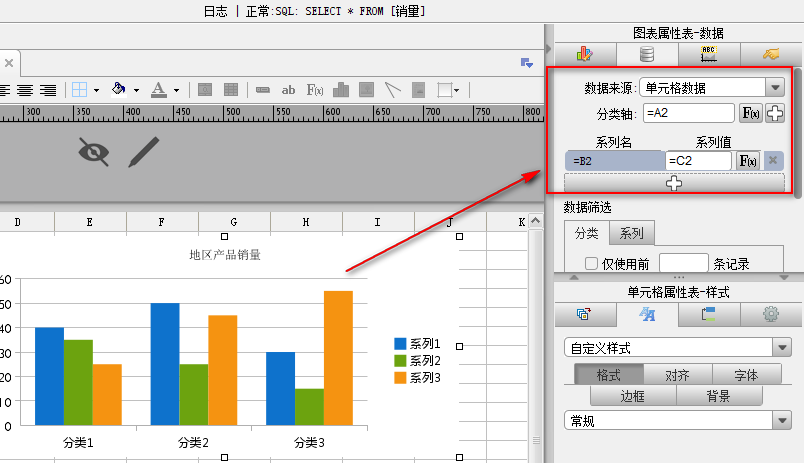Open the tab list dropdown icon
804x463 pixels.
[x=527, y=63]
